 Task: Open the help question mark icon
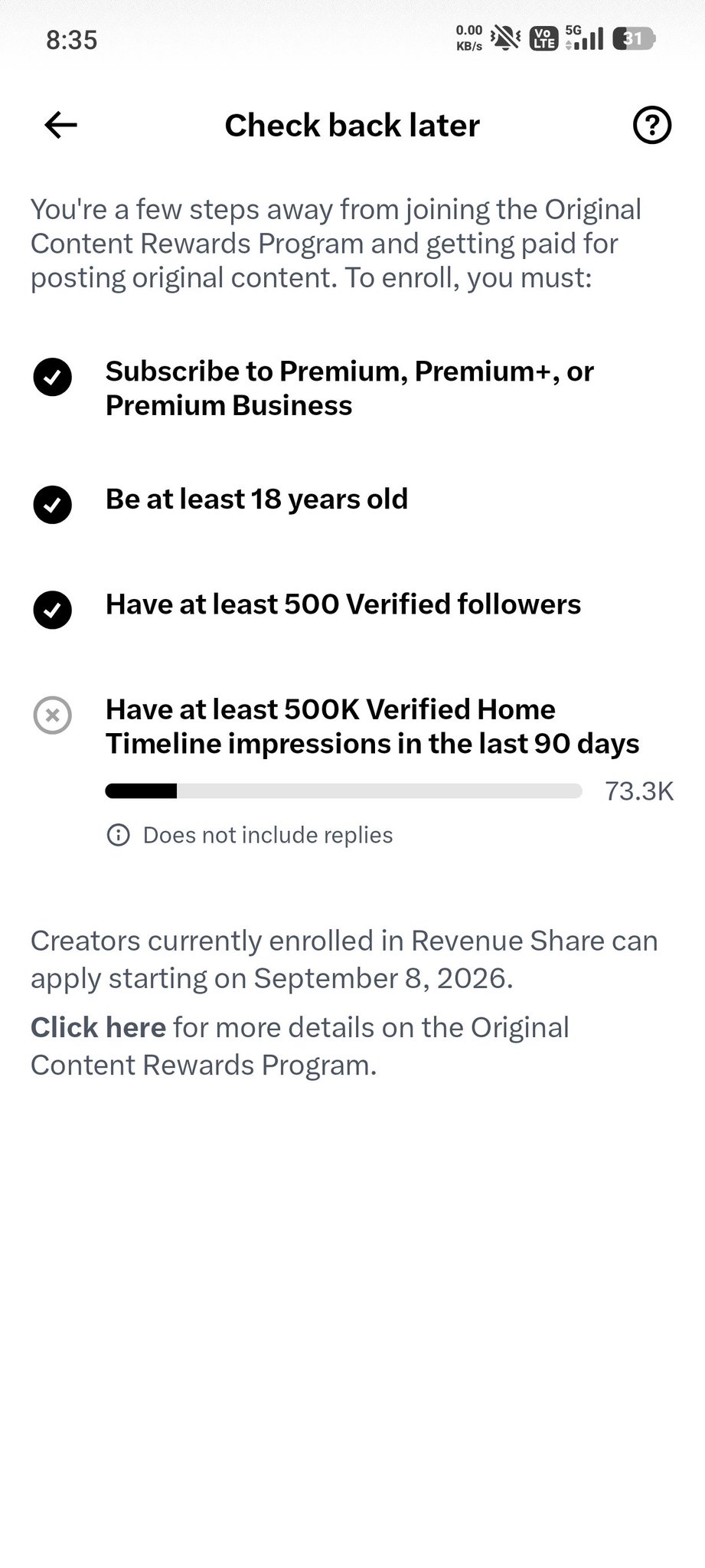(x=652, y=125)
